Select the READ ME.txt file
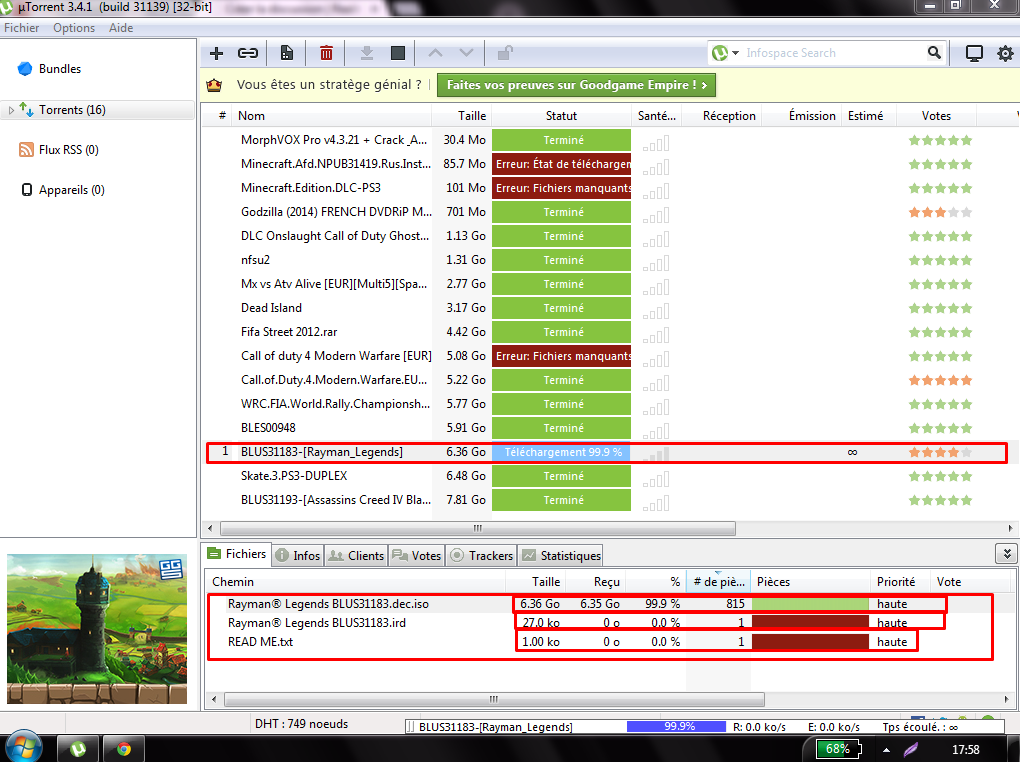 tap(260, 642)
